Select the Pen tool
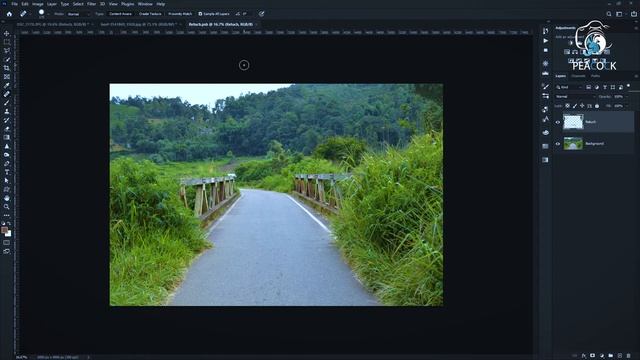Image resolution: width=640 pixels, height=360 pixels. [x=7, y=163]
